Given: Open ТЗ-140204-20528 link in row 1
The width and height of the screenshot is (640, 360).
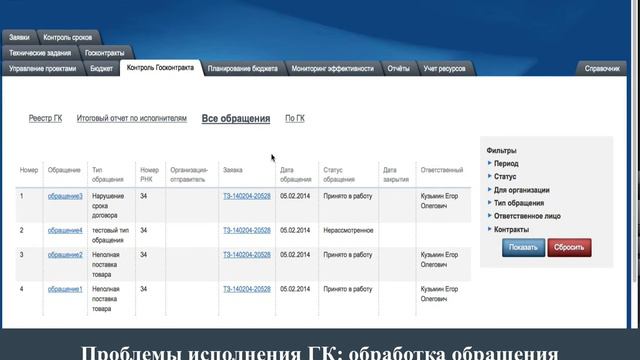Looking at the screenshot, I should (247, 196).
